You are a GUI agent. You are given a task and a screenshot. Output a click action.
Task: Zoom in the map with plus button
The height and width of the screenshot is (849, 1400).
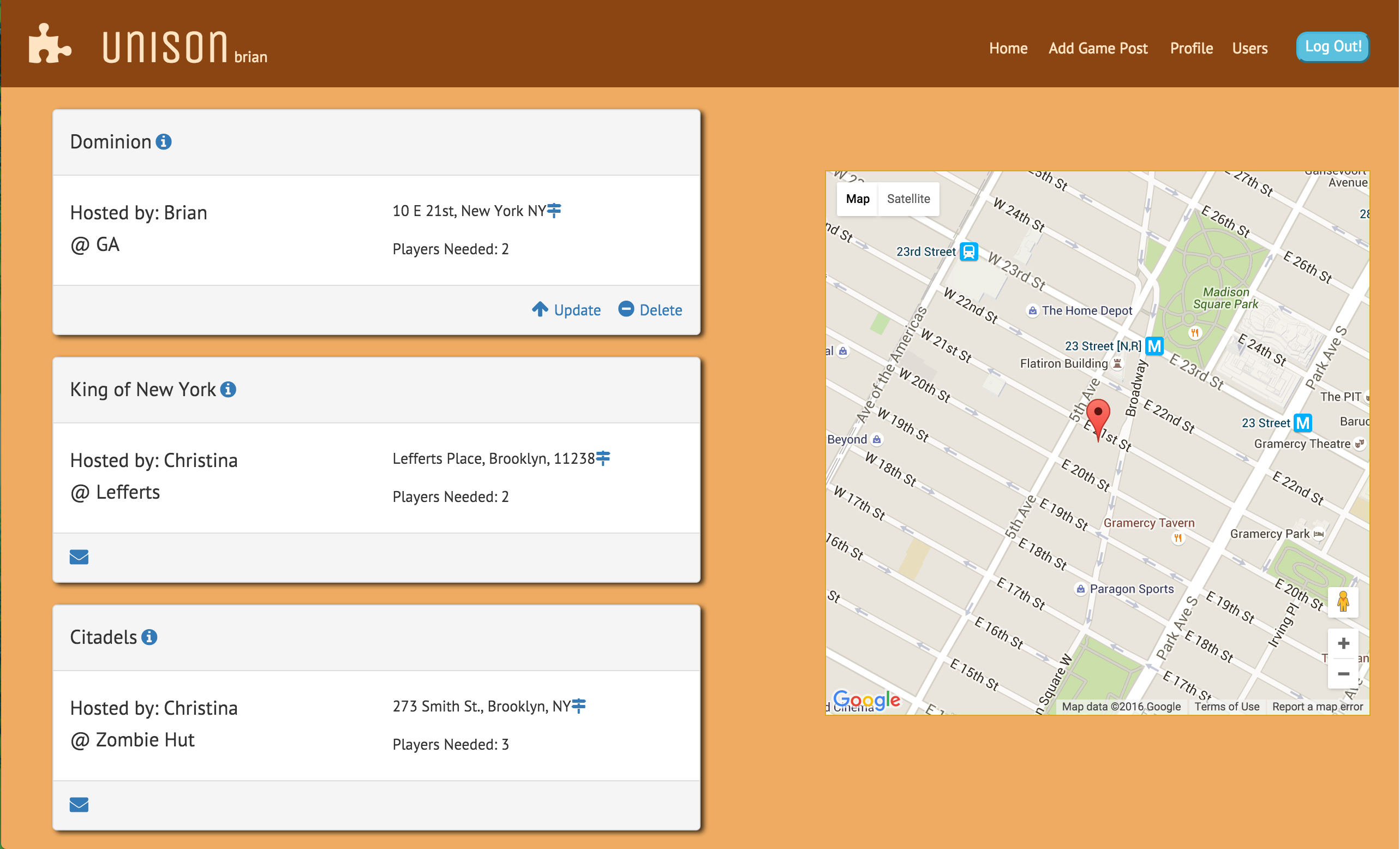point(1343,643)
